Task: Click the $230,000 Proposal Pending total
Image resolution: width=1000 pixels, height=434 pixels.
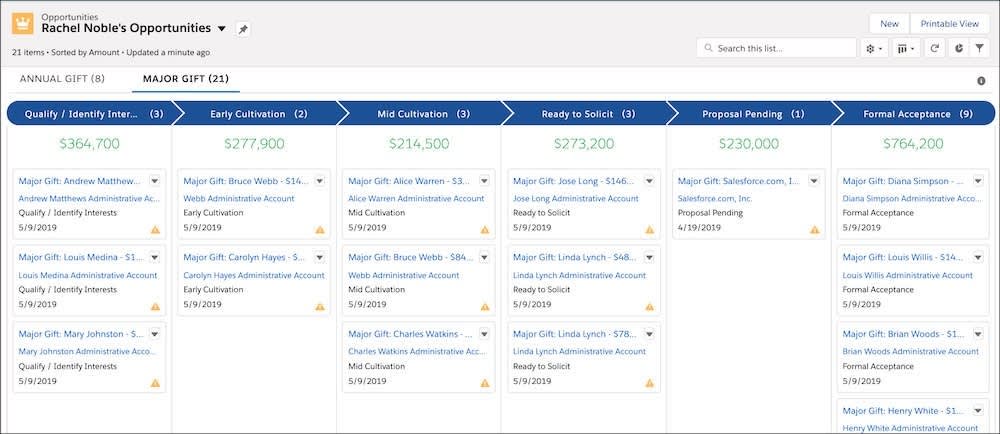Action: click(749, 144)
